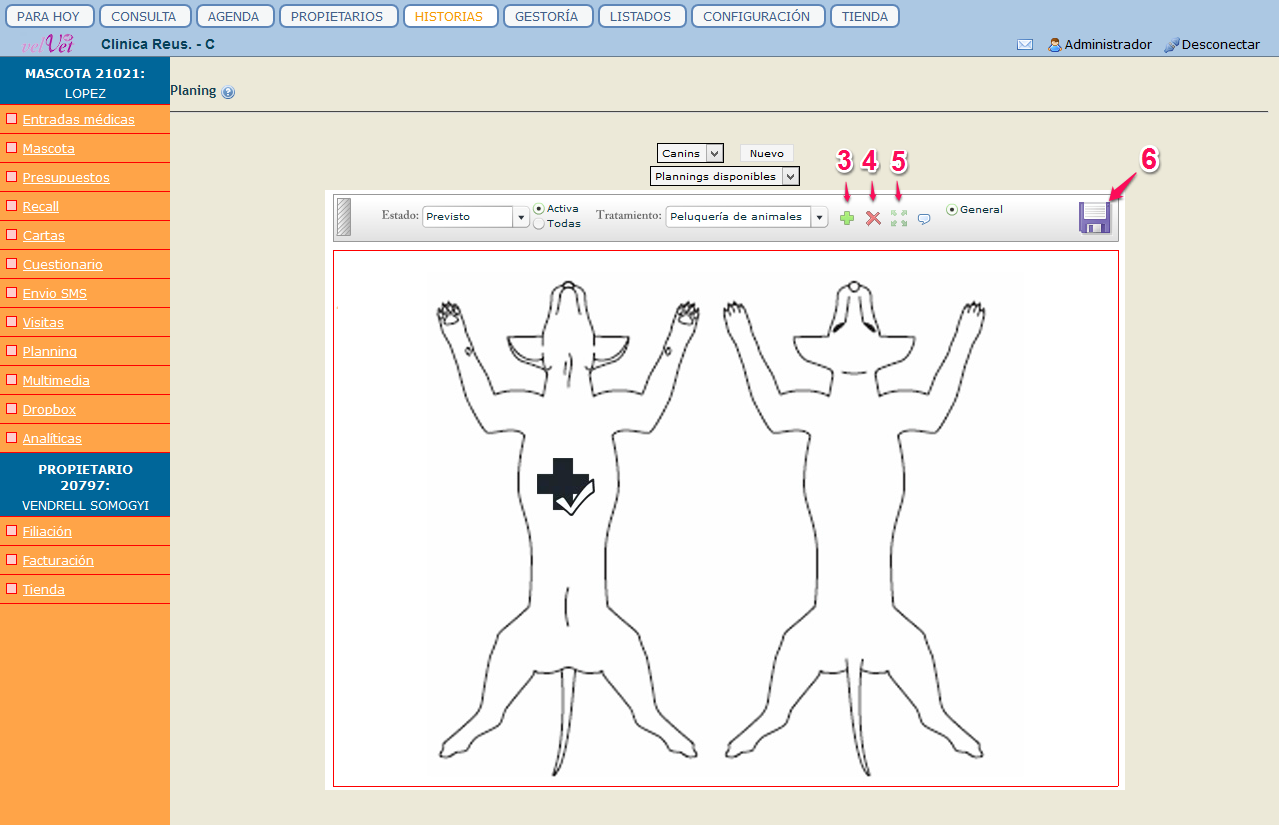This screenshot has height=825, width=1279.
Task: Click the speech bubble comment icon
Action: click(924, 219)
